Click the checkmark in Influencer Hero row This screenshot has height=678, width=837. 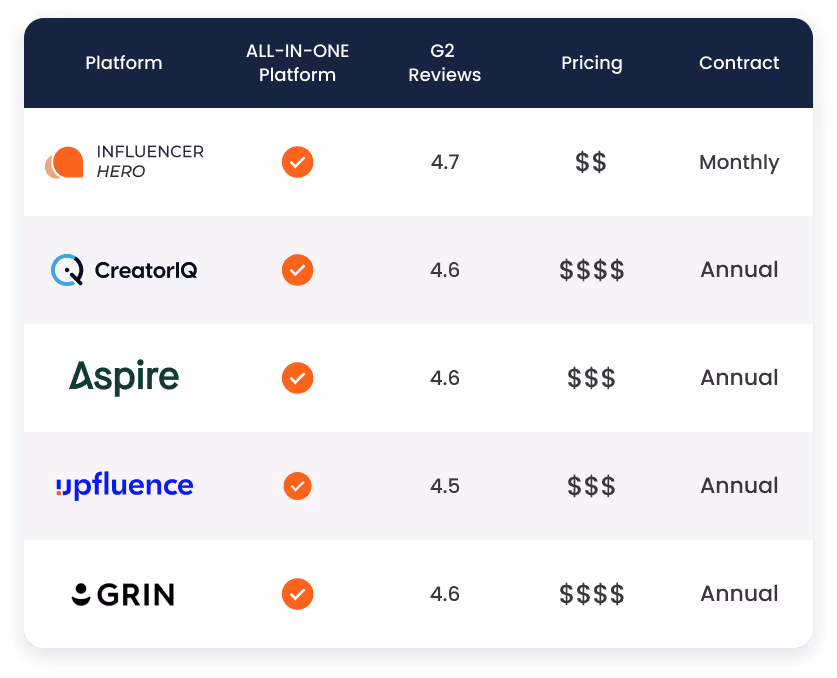tap(297, 162)
